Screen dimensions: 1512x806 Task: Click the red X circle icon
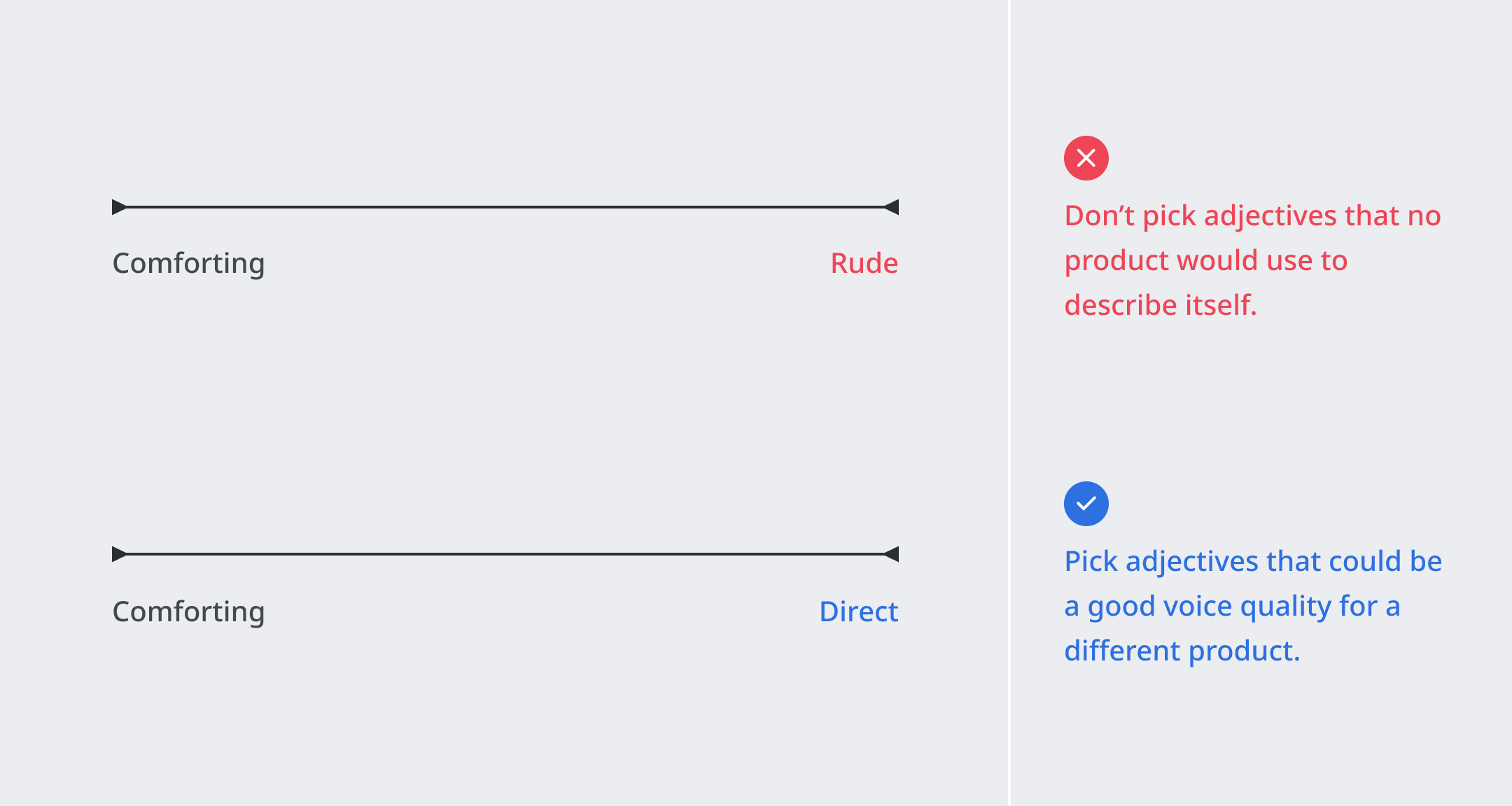1086,158
